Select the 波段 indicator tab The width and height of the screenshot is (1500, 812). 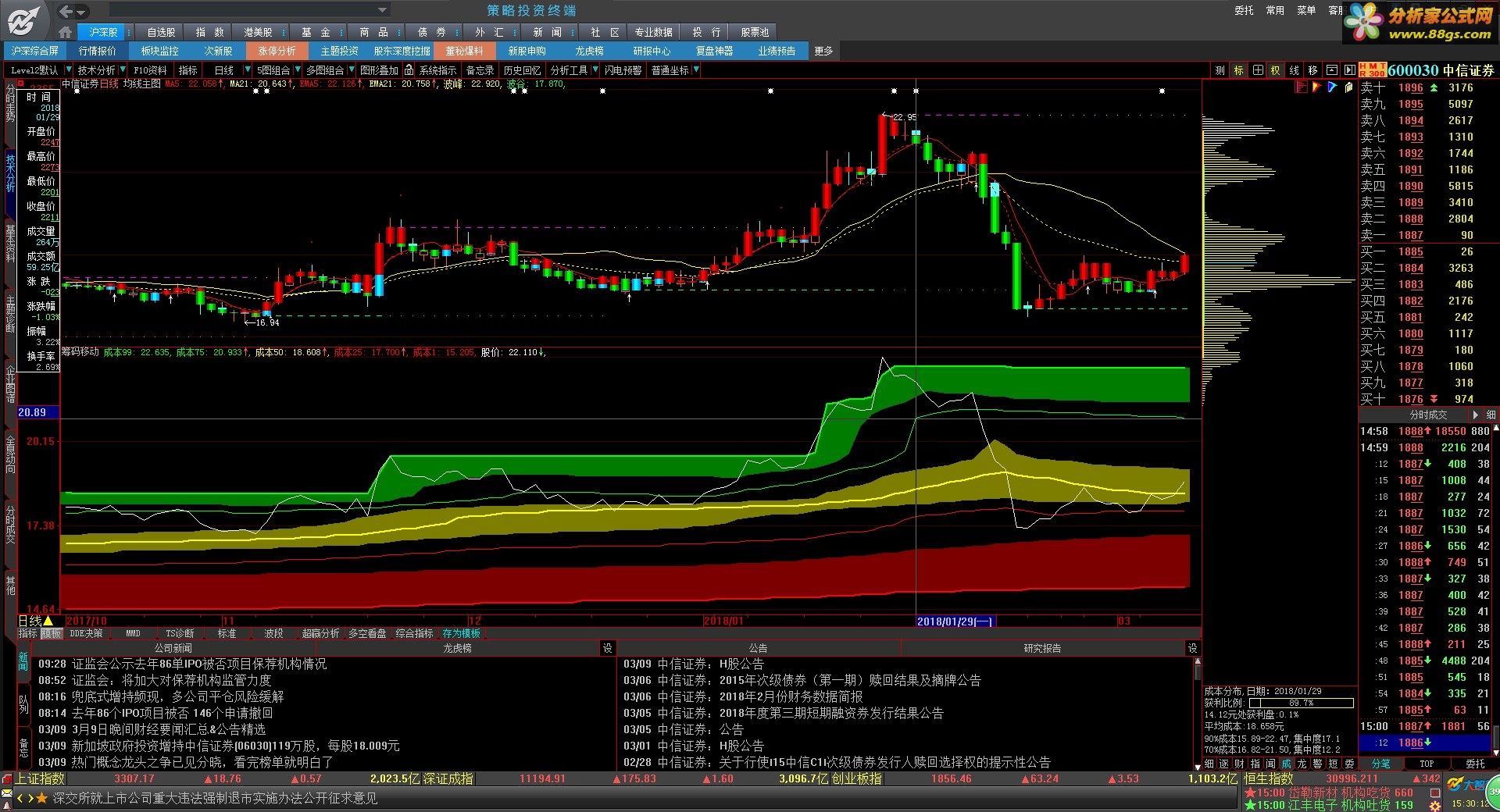coord(273,633)
